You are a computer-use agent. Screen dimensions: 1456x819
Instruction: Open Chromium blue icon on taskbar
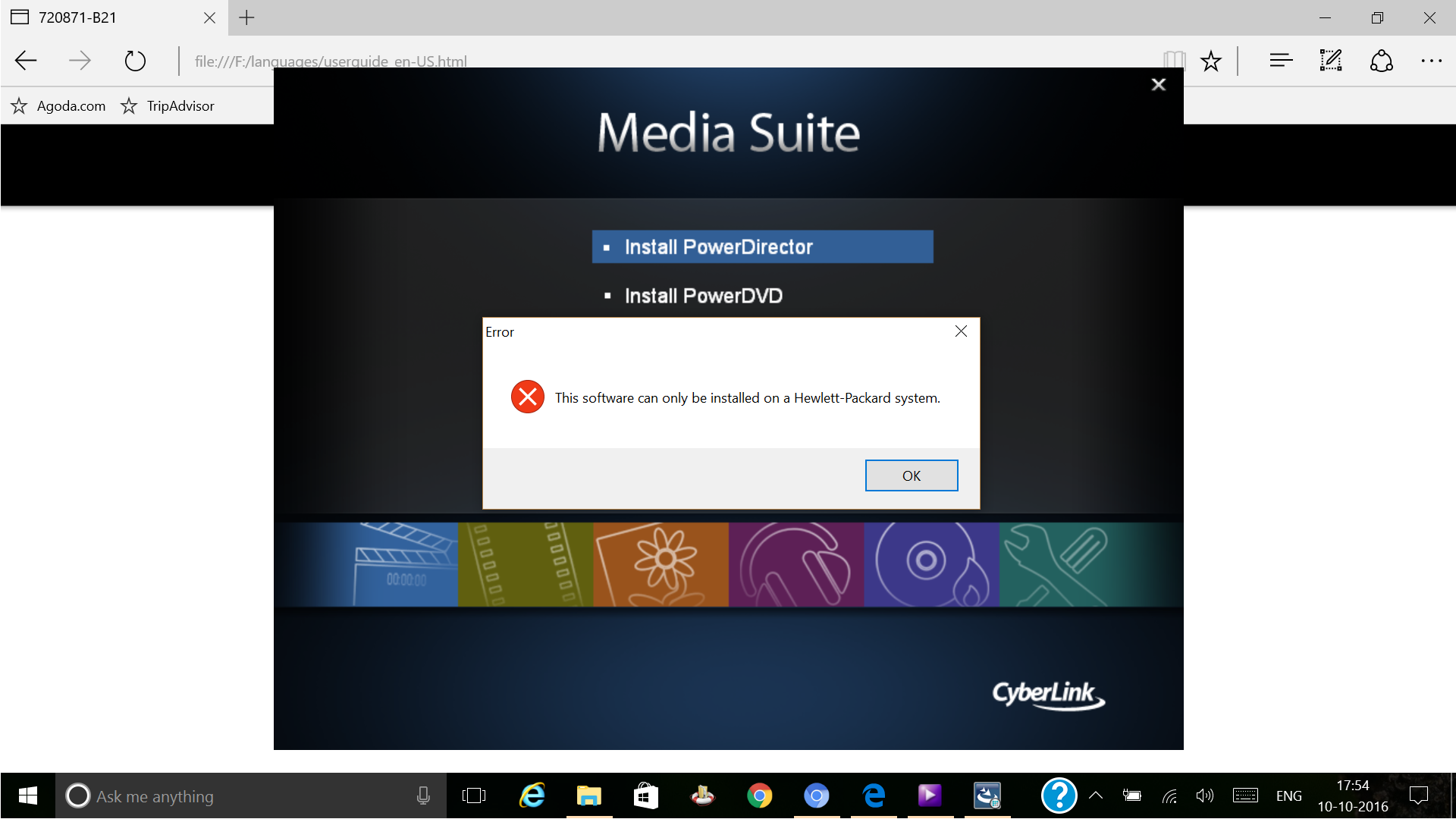pos(816,795)
